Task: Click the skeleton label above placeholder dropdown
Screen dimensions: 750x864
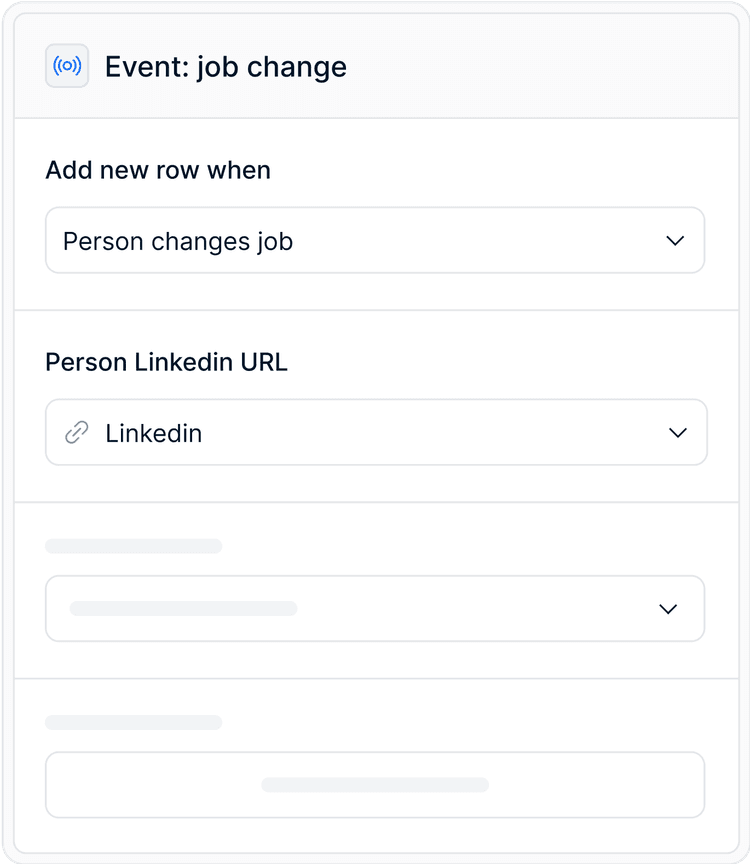Action: (x=133, y=546)
